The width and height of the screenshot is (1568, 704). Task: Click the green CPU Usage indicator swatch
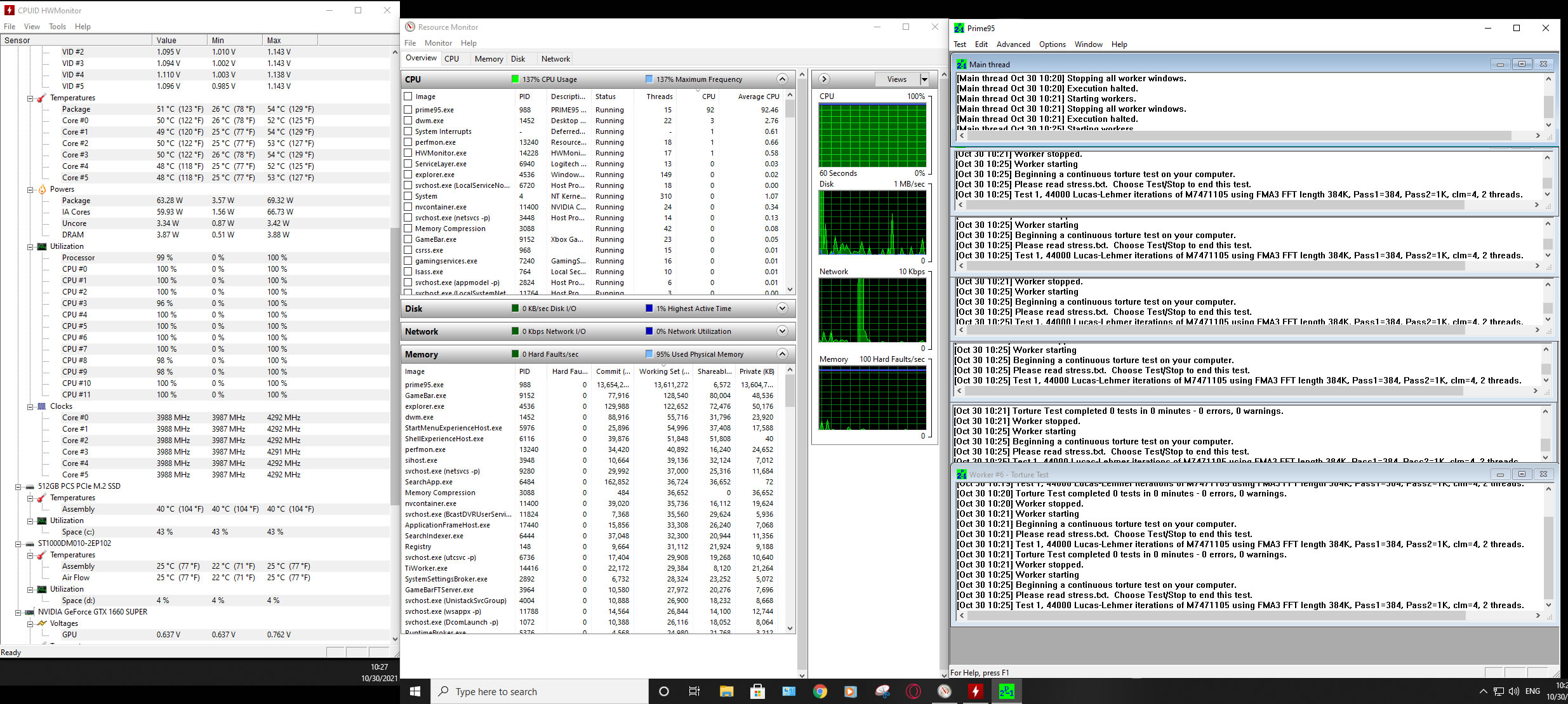515,79
